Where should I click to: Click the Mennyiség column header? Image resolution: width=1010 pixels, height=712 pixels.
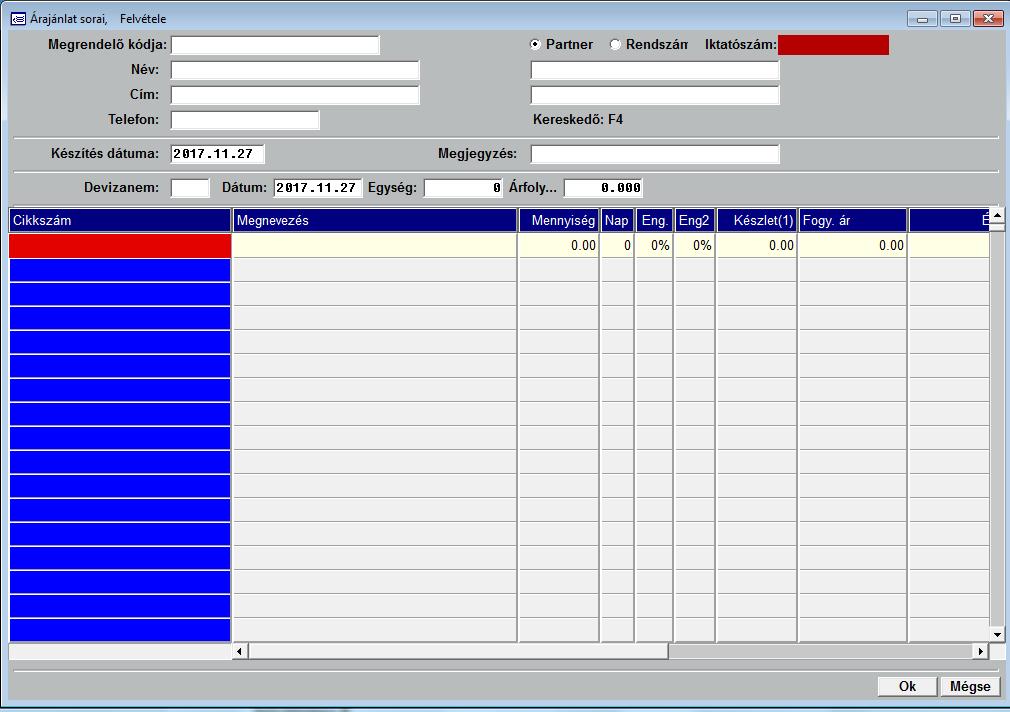point(558,220)
